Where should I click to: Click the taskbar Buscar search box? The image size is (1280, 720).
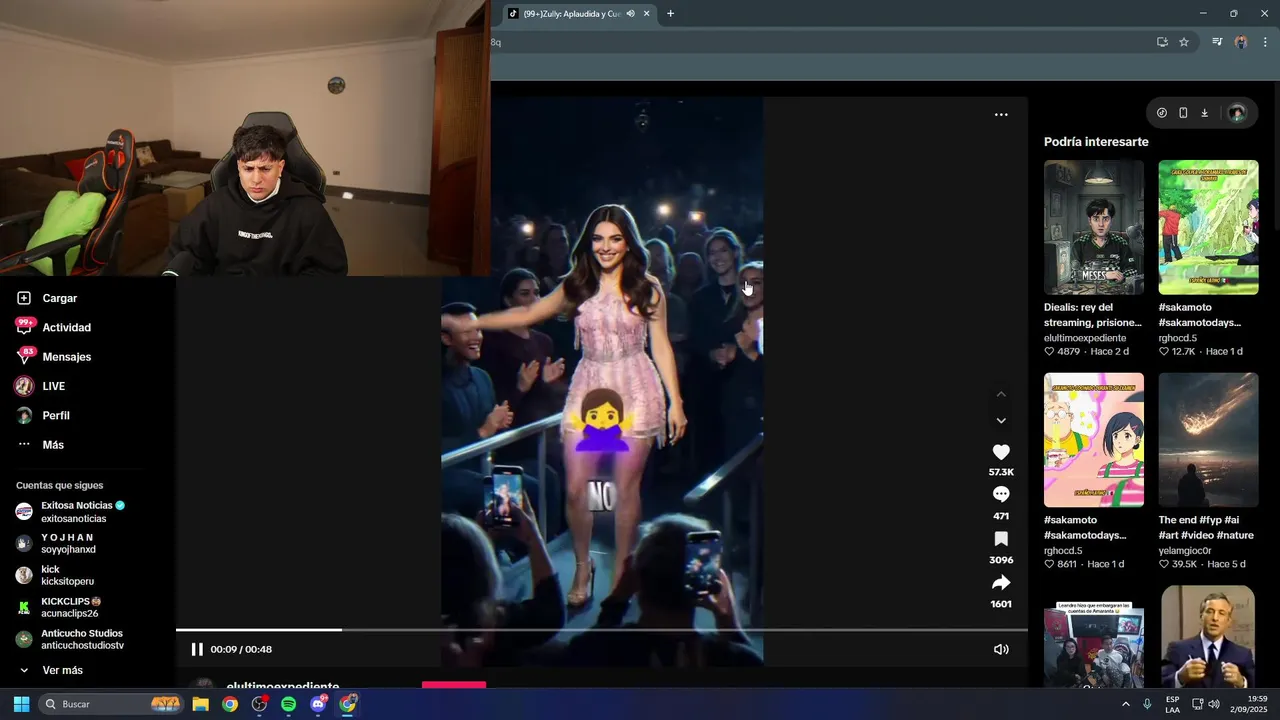pyautogui.click(x=110, y=704)
